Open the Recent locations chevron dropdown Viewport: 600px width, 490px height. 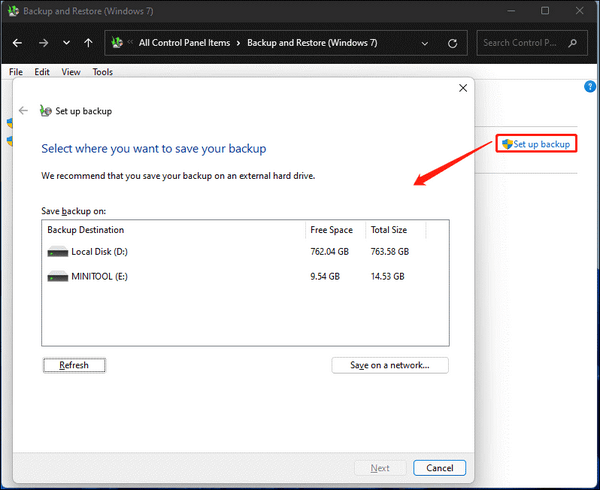pyautogui.click(x=66, y=43)
